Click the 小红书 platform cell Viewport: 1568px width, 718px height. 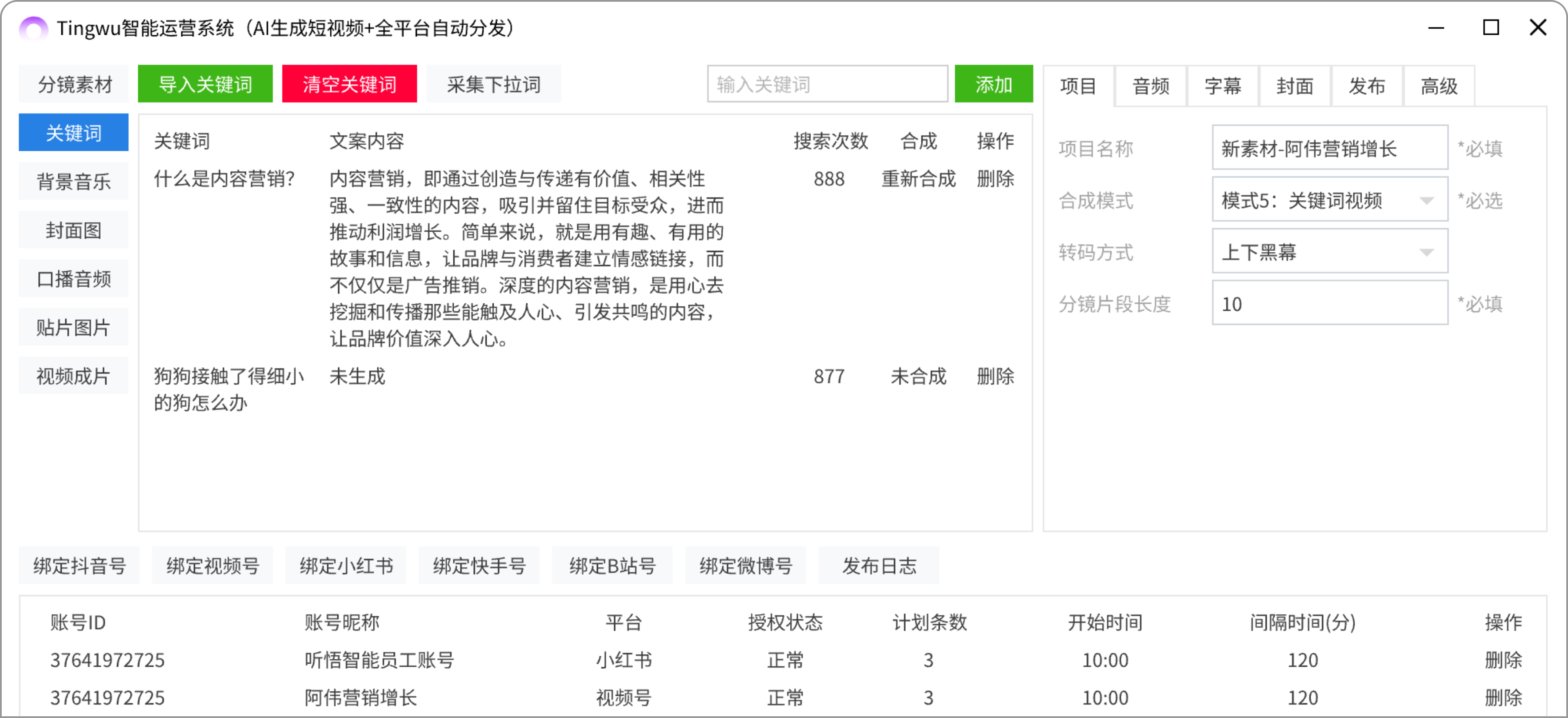coord(623,660)
